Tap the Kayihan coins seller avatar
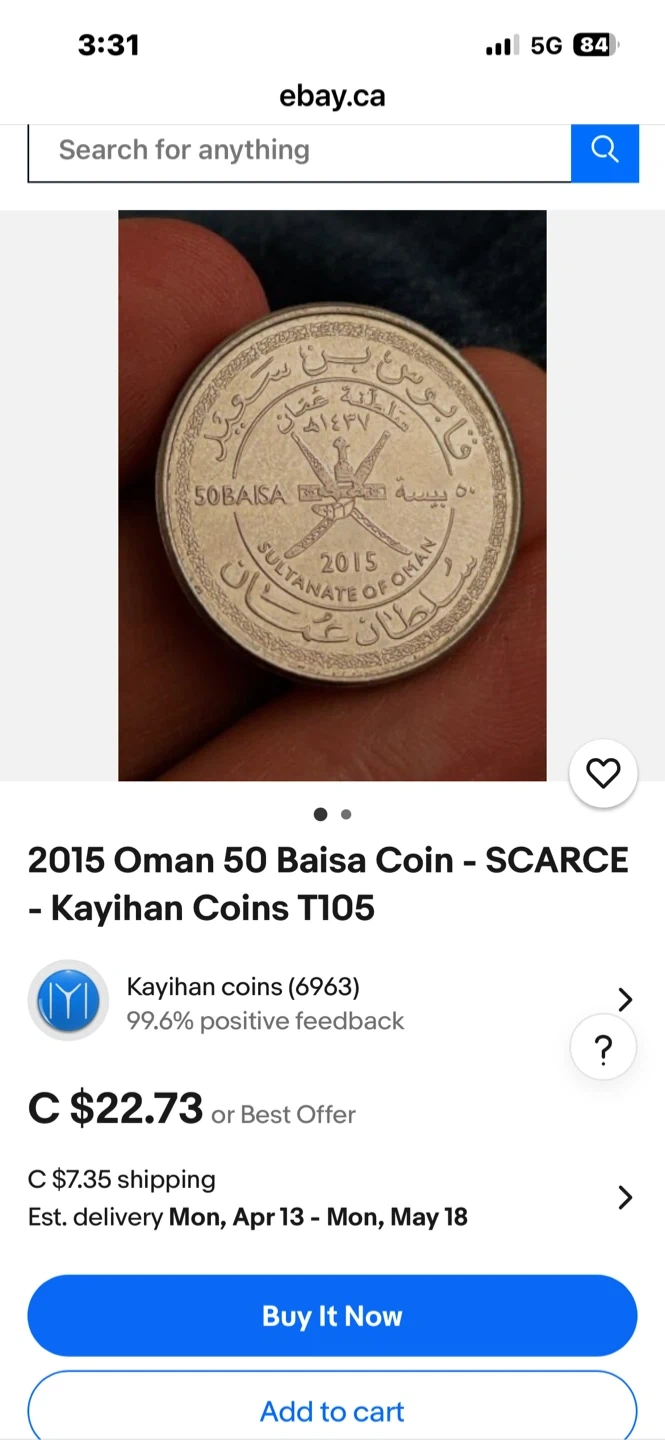This screenshot has height=1440, width=665. tap(68, 1000)
